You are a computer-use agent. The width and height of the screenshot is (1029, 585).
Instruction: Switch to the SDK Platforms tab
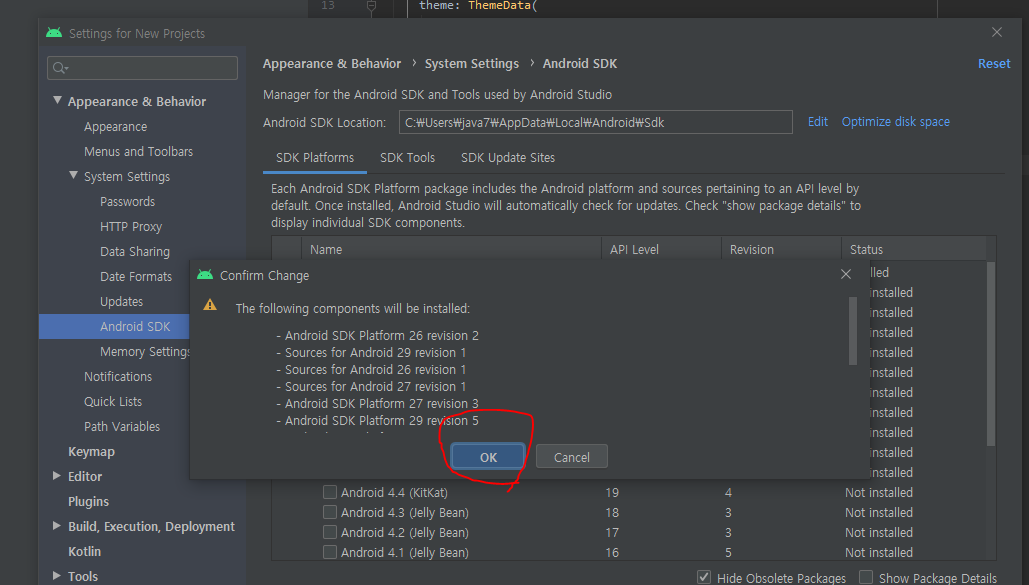[314, 158]
